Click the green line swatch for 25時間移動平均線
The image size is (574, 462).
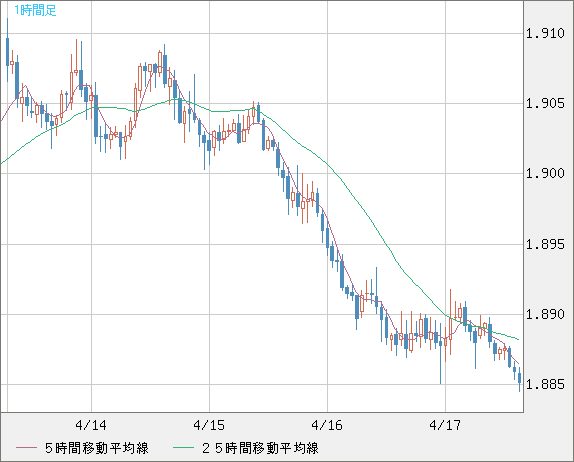(x=183, y=448)
